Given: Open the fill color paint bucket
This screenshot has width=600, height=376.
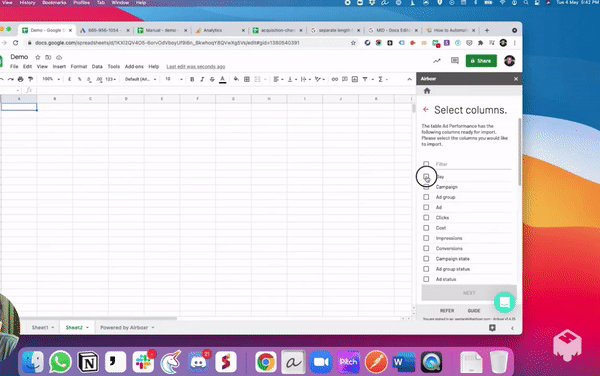Looking at the screenshot, I should click(x=236, y=79).
